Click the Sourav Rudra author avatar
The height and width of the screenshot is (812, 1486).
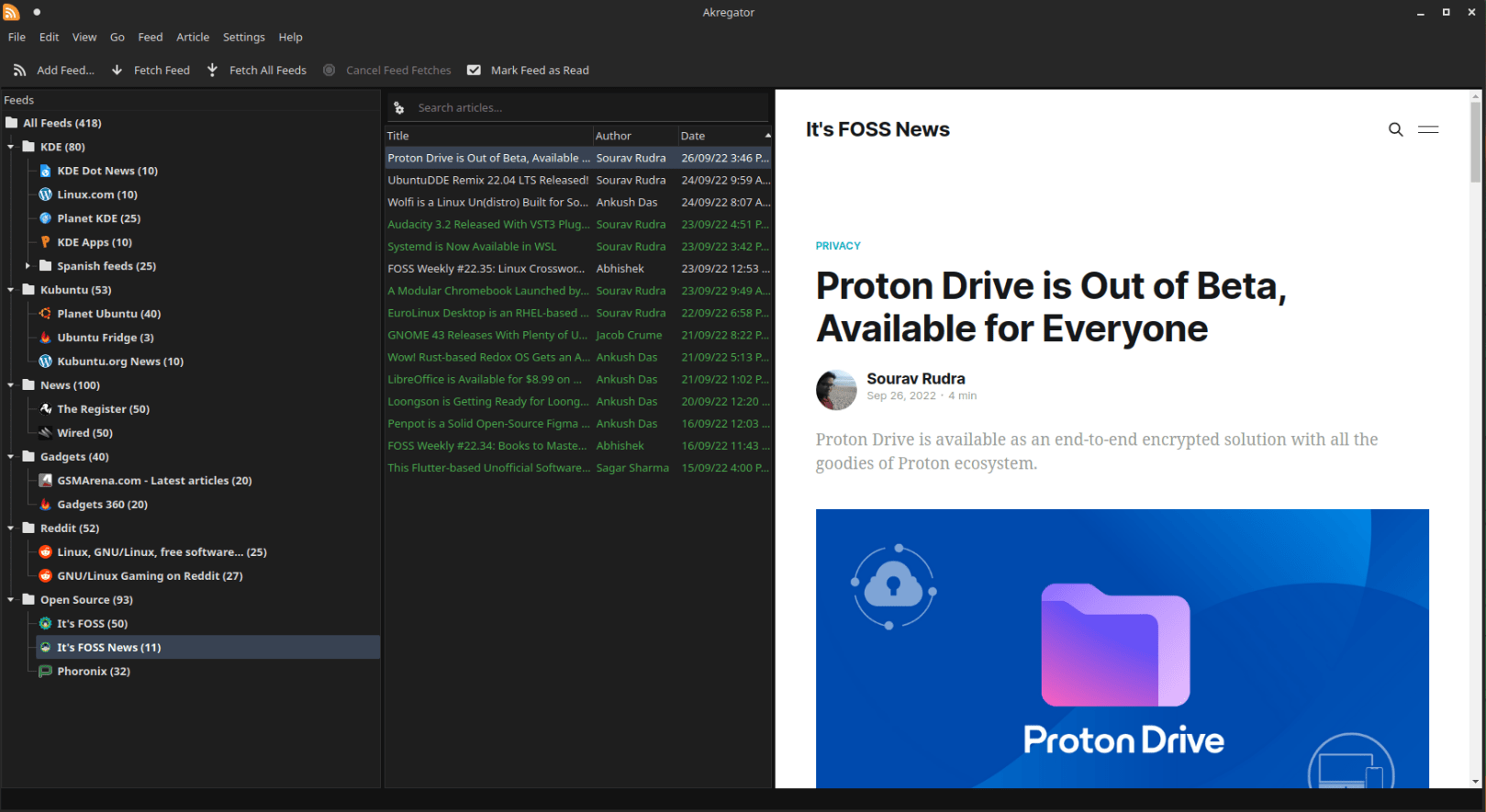[x=836, y=390]
